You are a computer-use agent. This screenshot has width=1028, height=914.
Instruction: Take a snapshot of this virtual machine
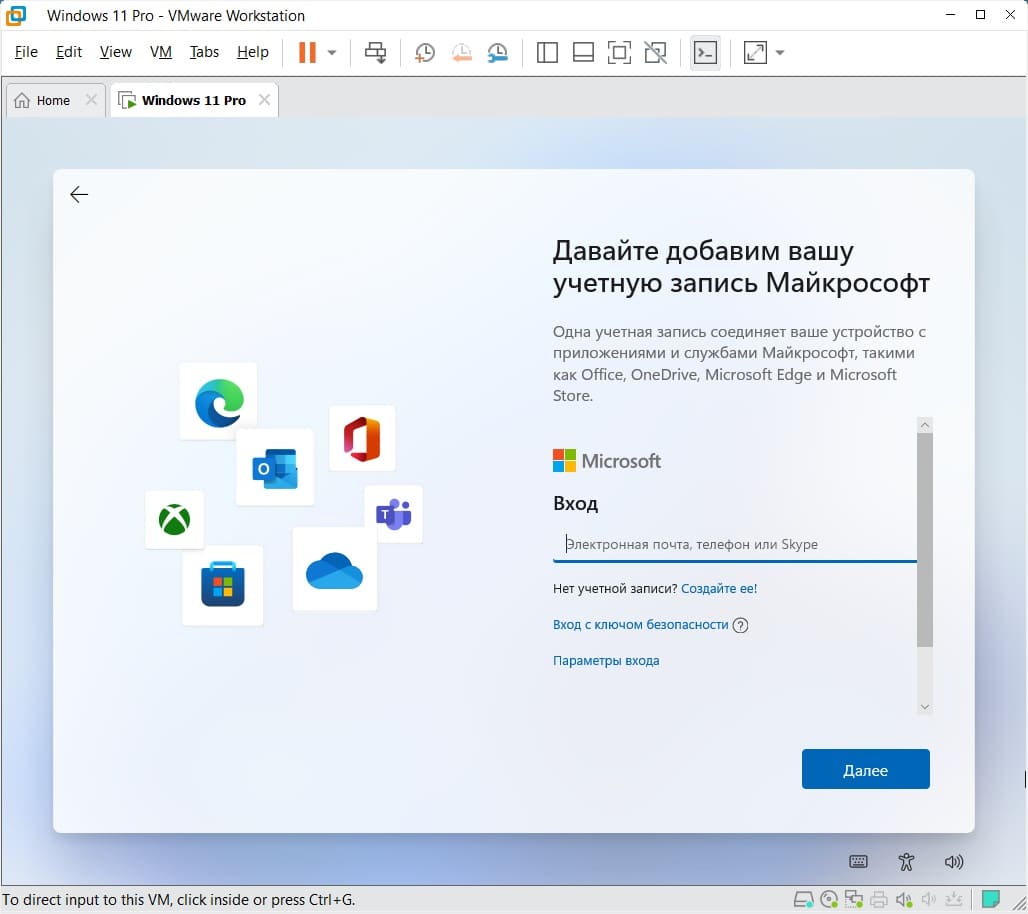(x=425, y=52)
